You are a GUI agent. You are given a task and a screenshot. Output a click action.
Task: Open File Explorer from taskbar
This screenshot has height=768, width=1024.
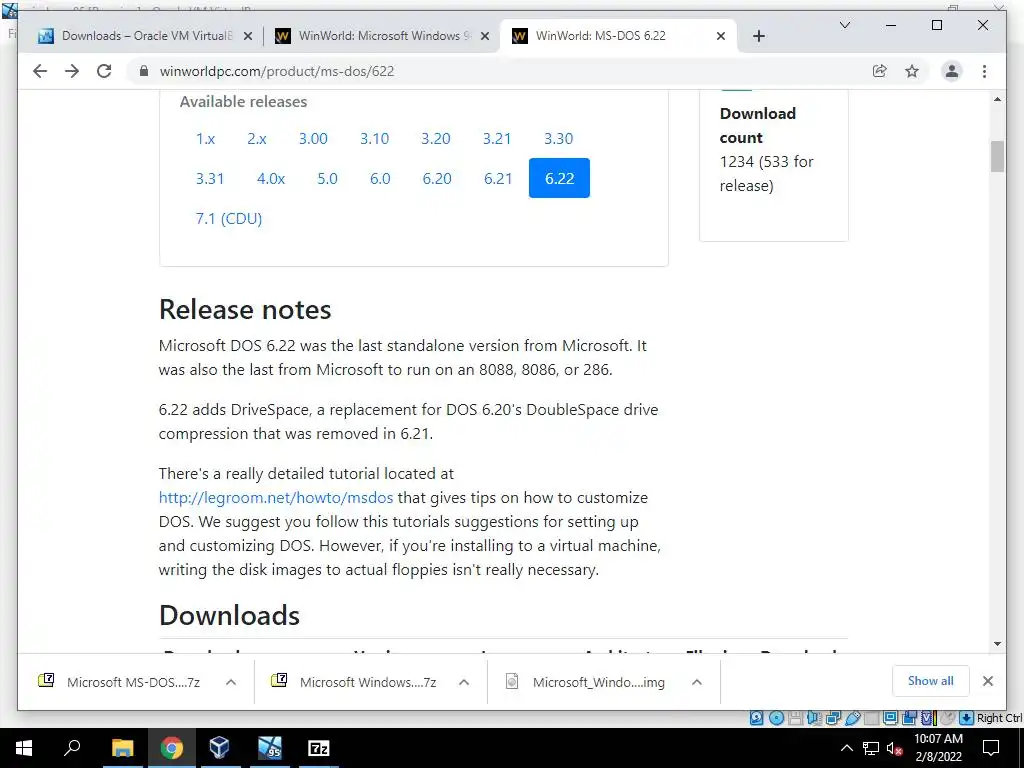tap(122, 748)
